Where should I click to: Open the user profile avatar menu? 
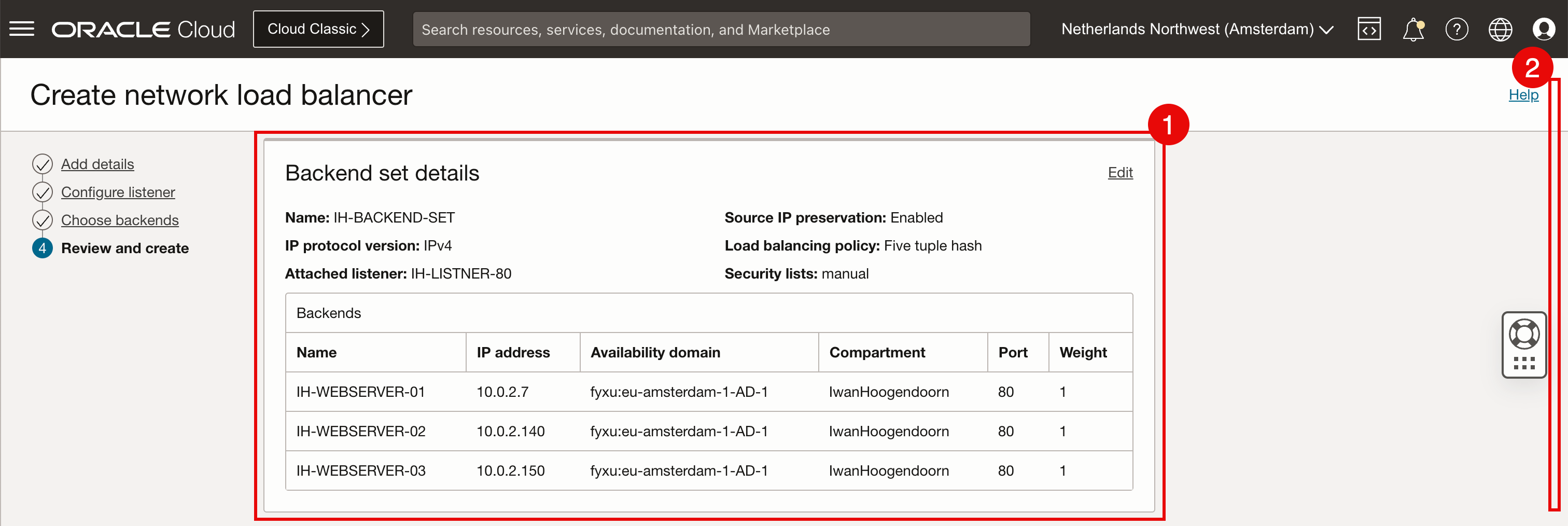coord(1544,29)
